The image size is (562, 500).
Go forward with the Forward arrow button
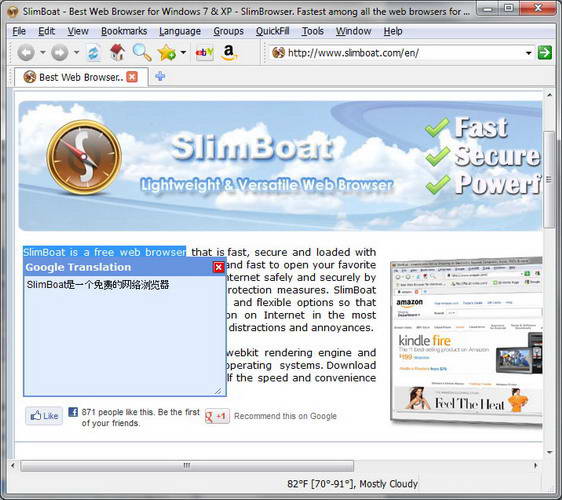pos(59,53)
